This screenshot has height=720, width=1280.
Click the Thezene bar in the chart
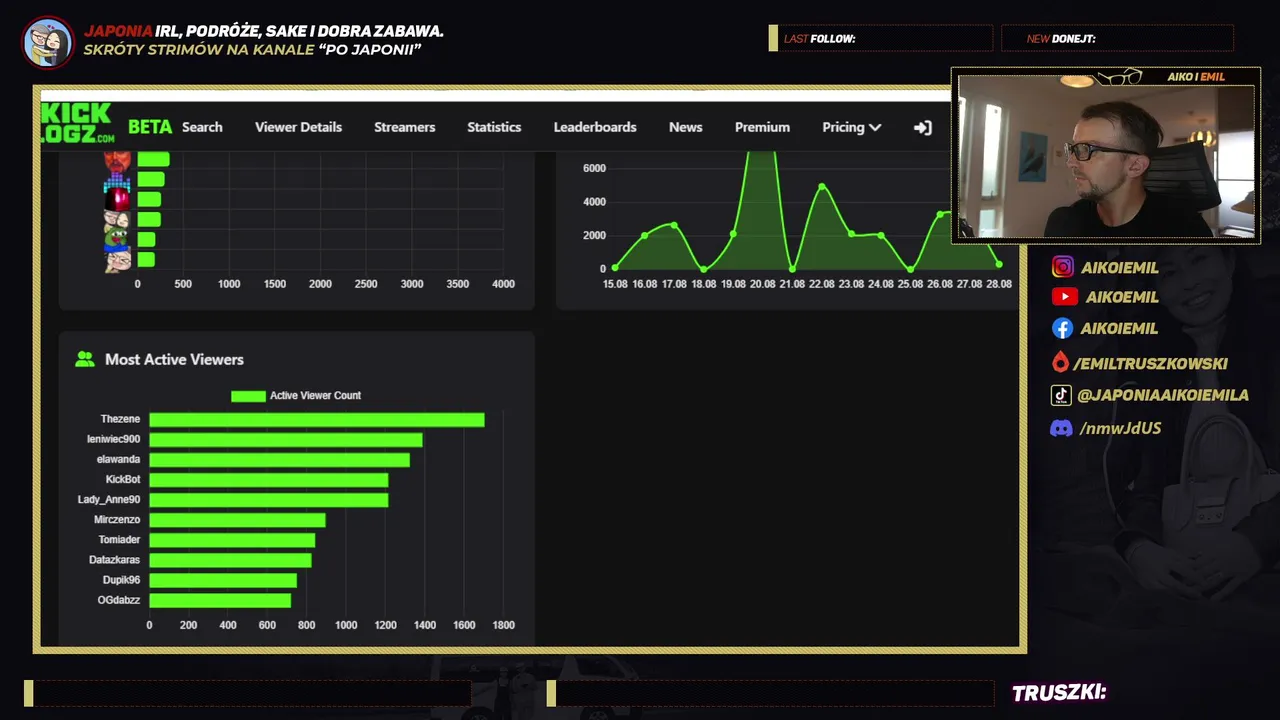pyautogui.click(x=317, y=419)
